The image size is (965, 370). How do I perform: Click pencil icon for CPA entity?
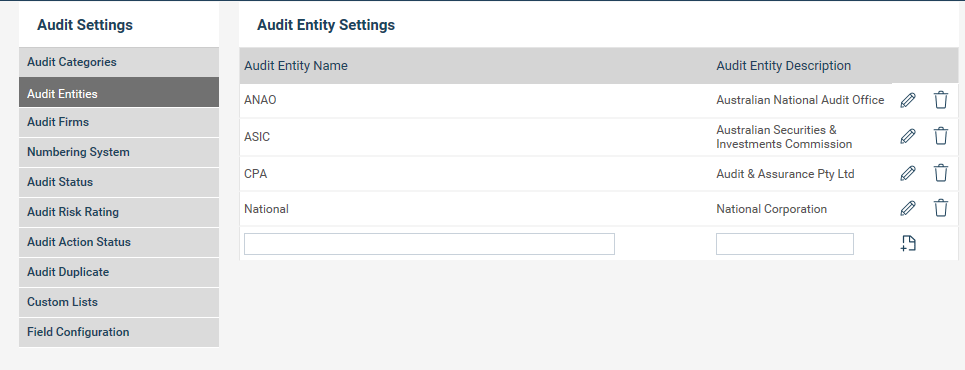[x=908, y=173]
